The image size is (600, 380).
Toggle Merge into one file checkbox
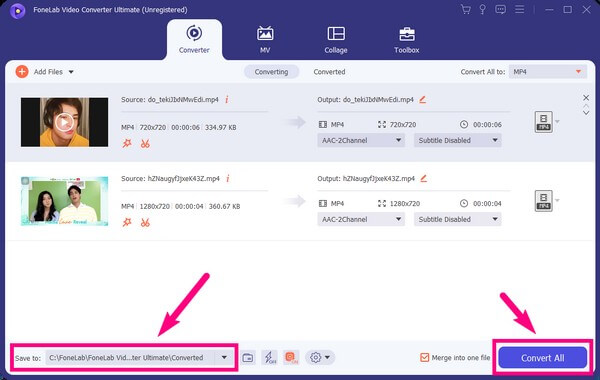[424, 358]
